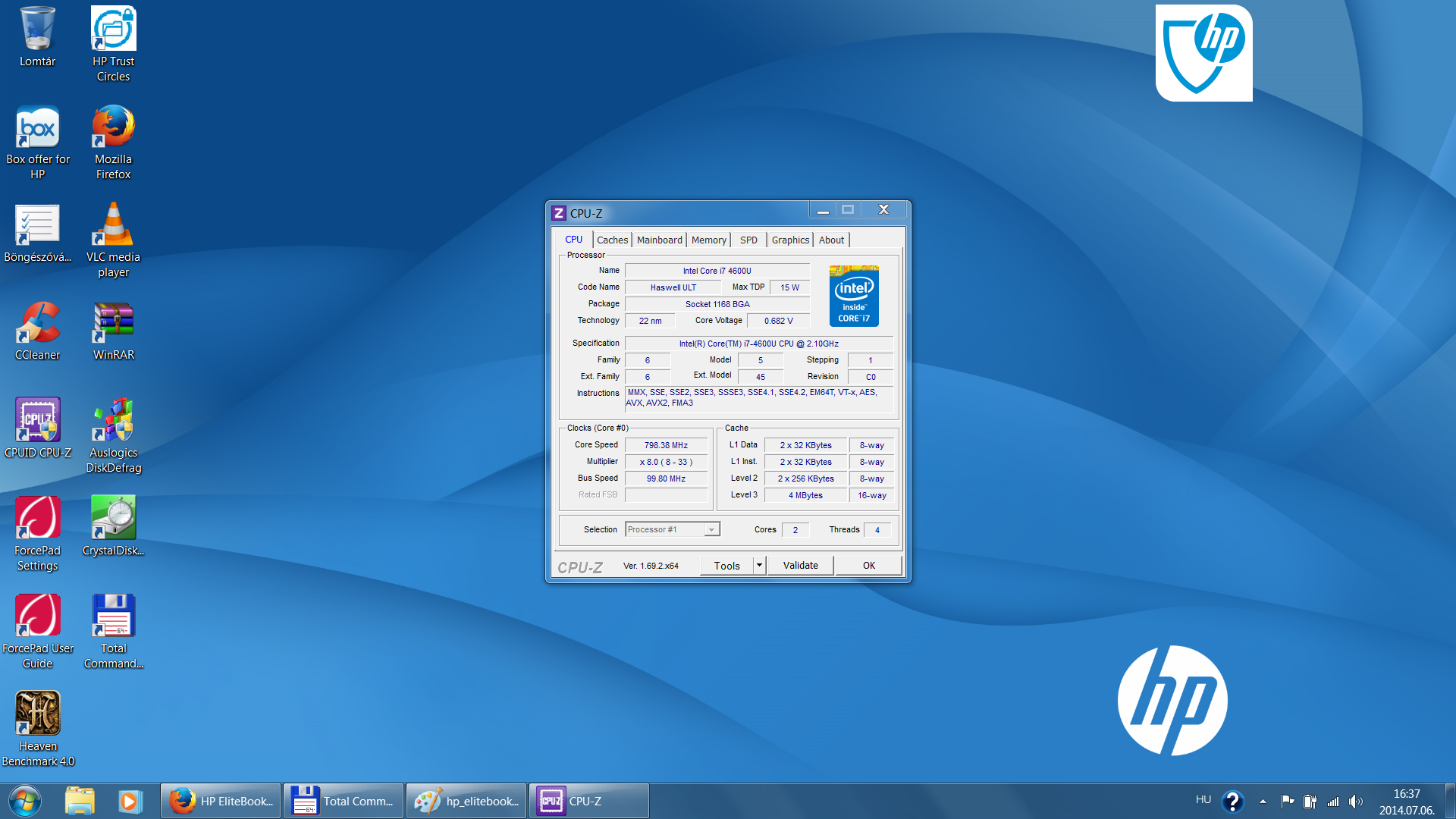Click the Validate button
This screenshot has height=819, width=1456.
coord(800,565)
